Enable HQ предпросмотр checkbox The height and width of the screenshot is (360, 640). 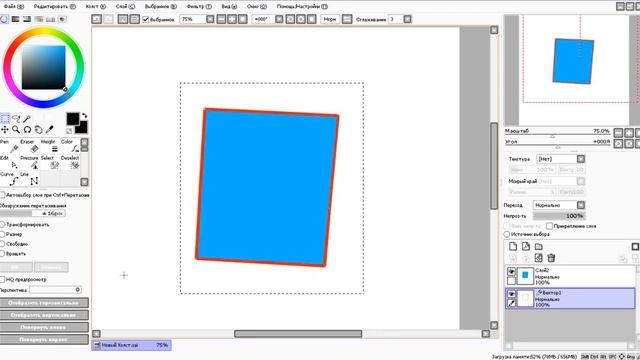click(x=2, y=280)
